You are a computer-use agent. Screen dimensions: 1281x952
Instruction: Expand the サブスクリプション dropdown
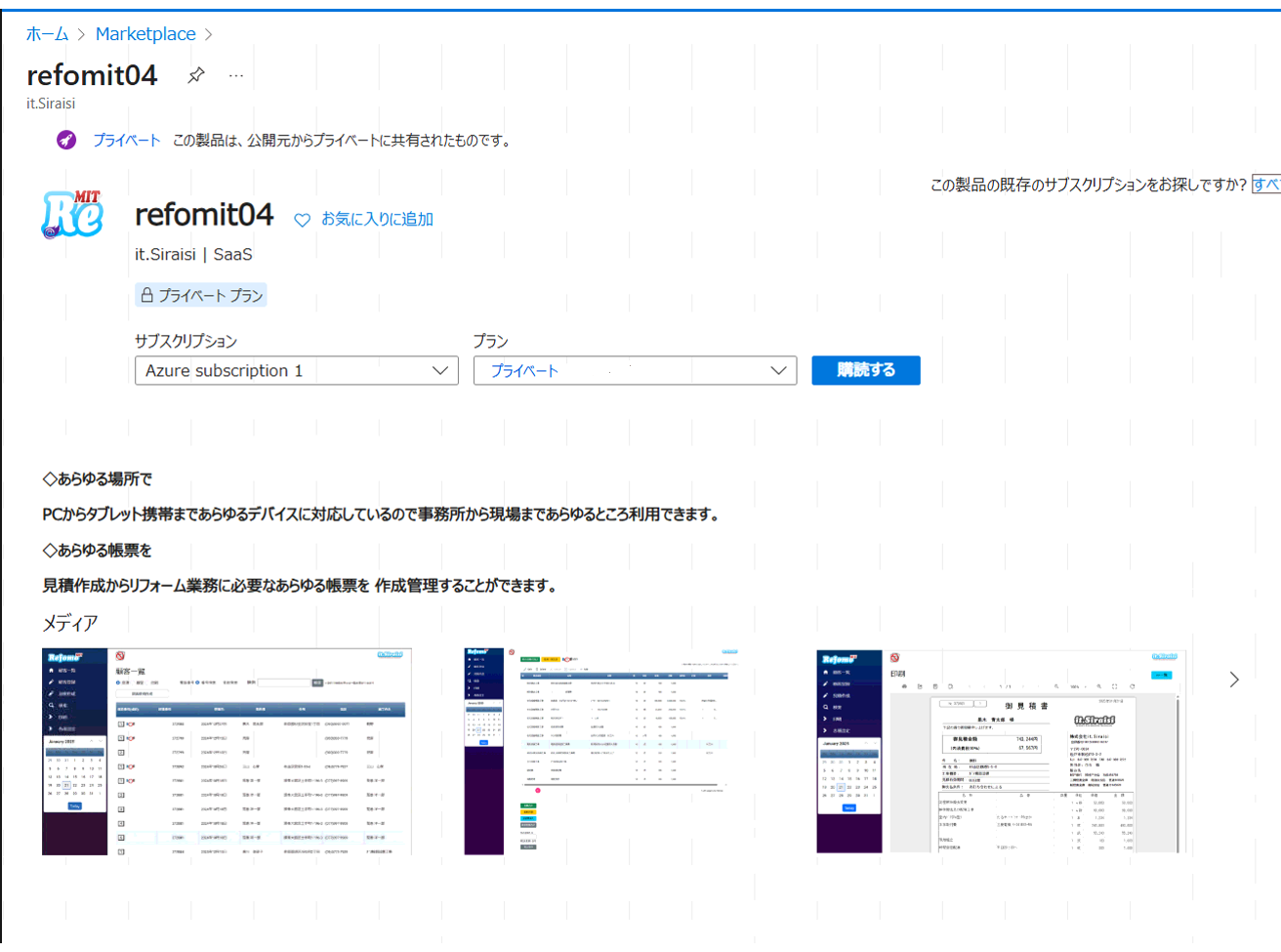(x=296, y=371)
